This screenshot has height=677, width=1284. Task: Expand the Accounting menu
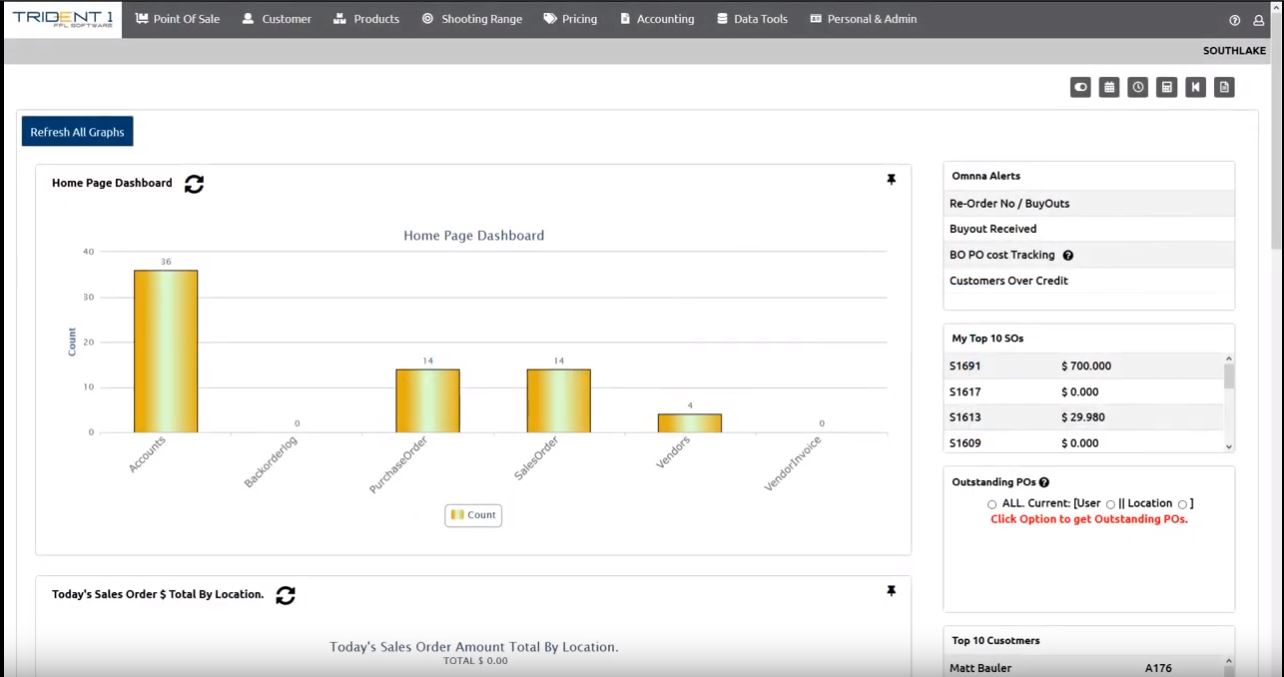tap(656, 19)
